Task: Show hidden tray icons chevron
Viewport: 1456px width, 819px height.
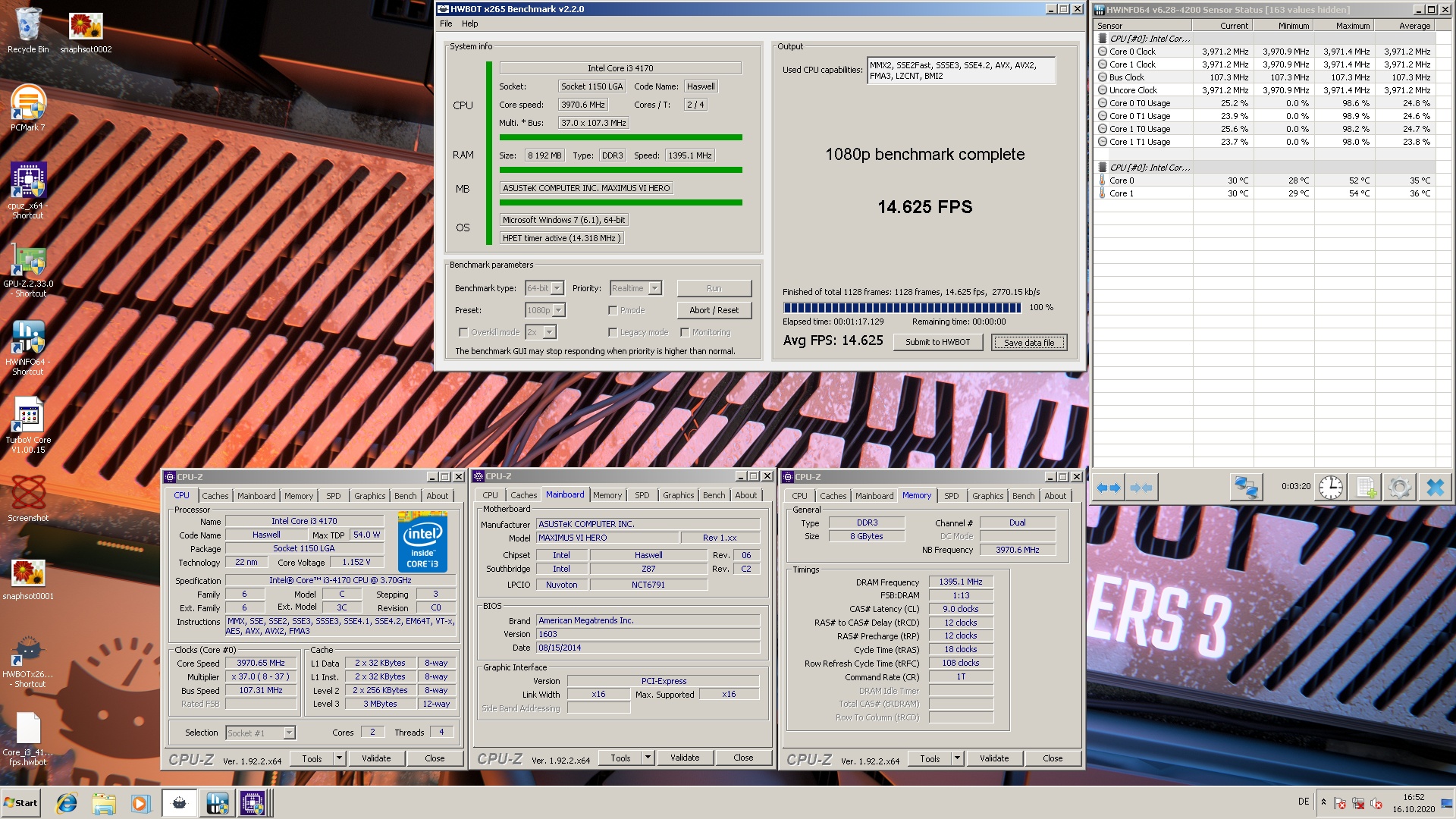Action: [1323, 802]
